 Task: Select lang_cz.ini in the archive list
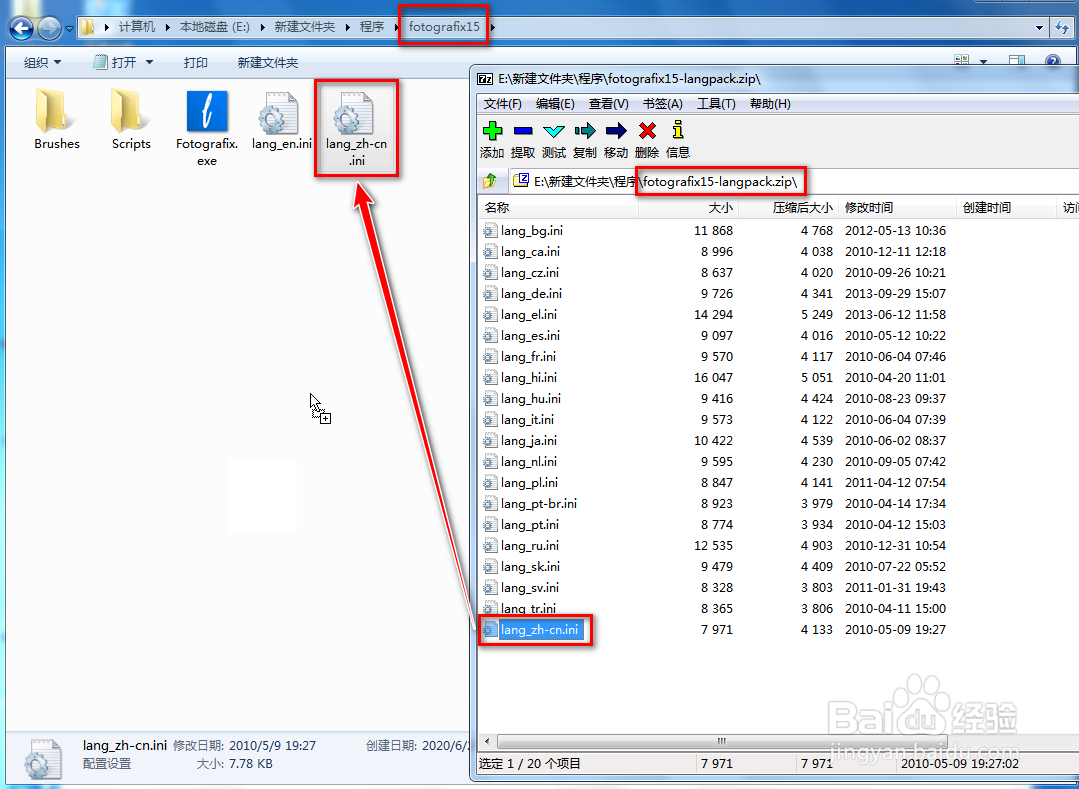(530, 272)
